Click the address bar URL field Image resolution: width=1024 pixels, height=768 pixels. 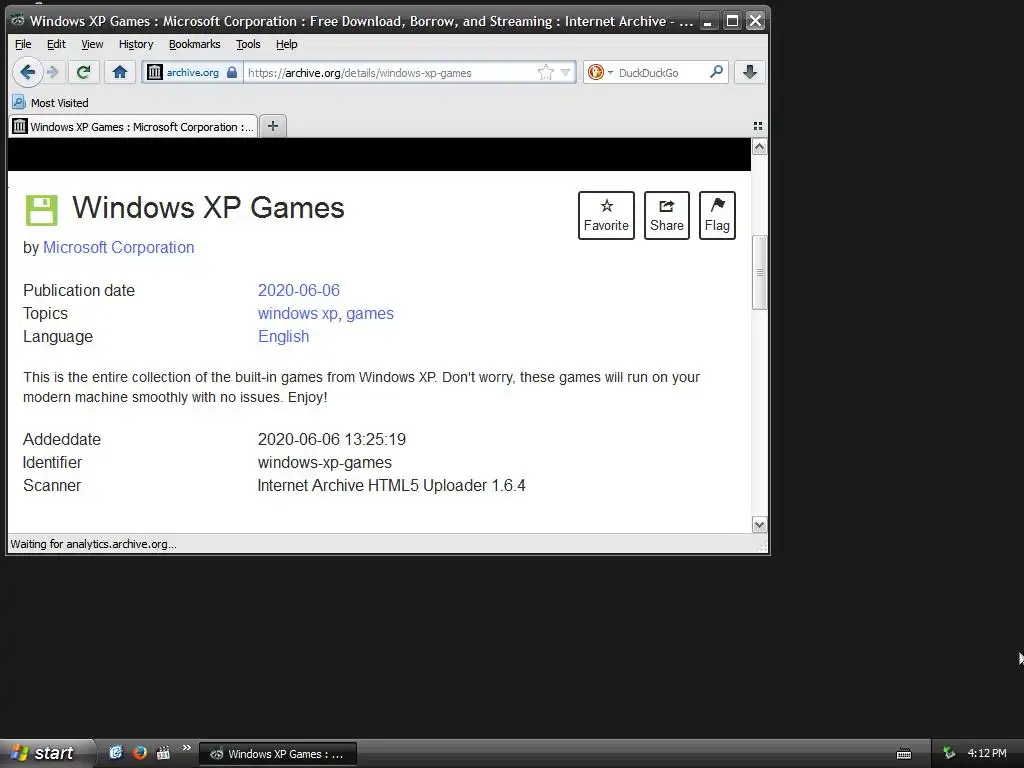coord(391,72)
